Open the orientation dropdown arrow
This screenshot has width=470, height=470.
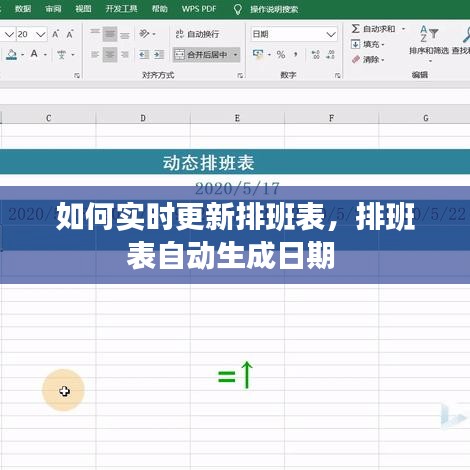[154, 34]
